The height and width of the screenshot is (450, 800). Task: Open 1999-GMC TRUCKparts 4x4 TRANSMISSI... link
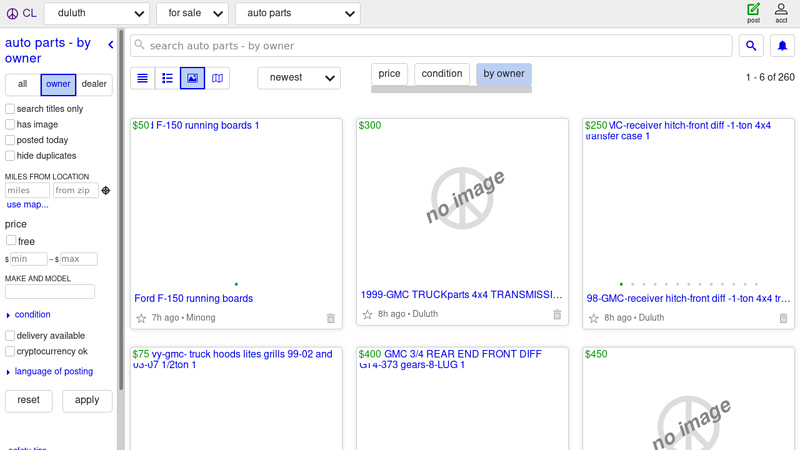pos(461,295)
